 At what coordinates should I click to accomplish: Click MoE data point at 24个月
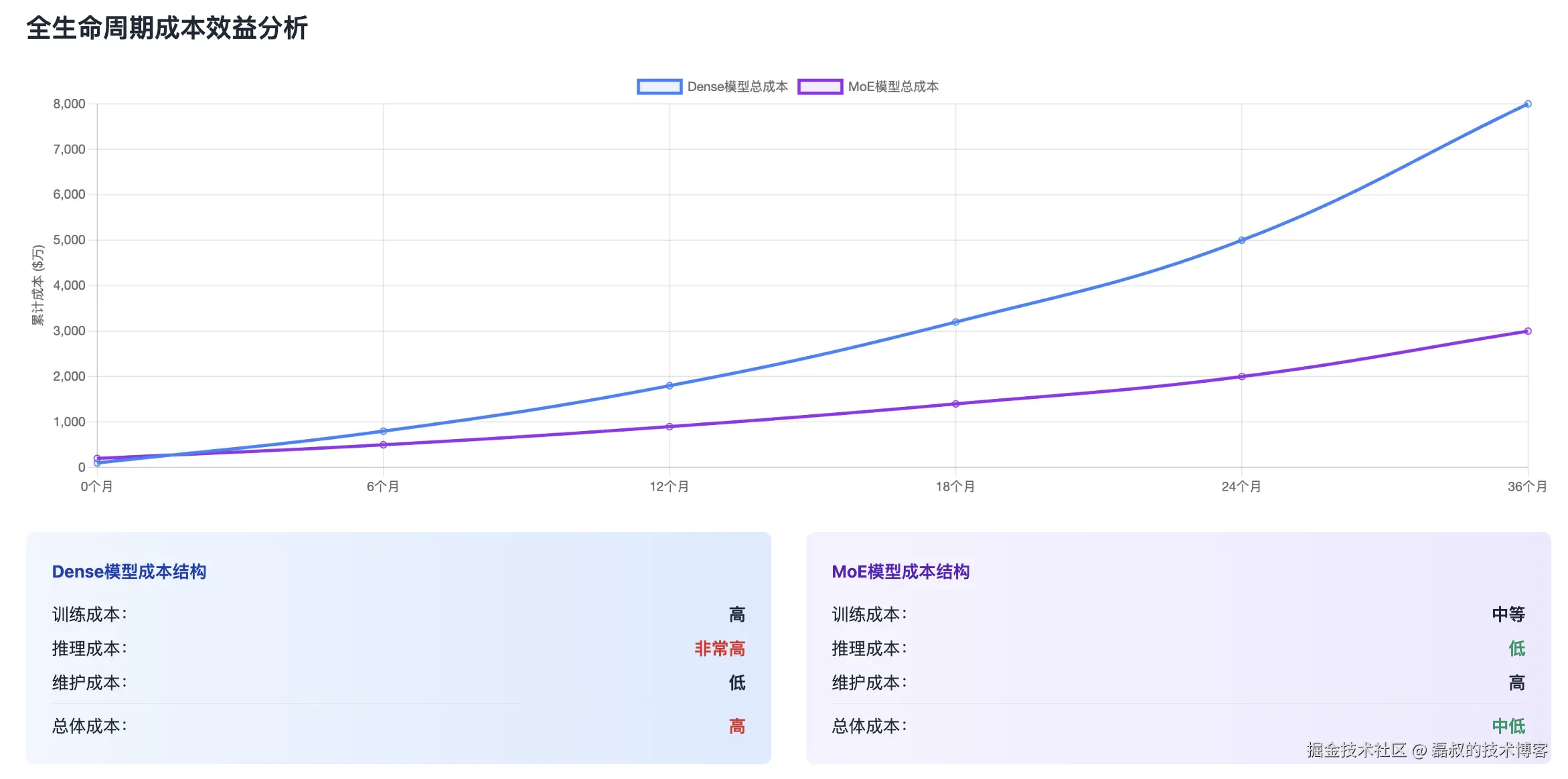tap(1242, 377)
